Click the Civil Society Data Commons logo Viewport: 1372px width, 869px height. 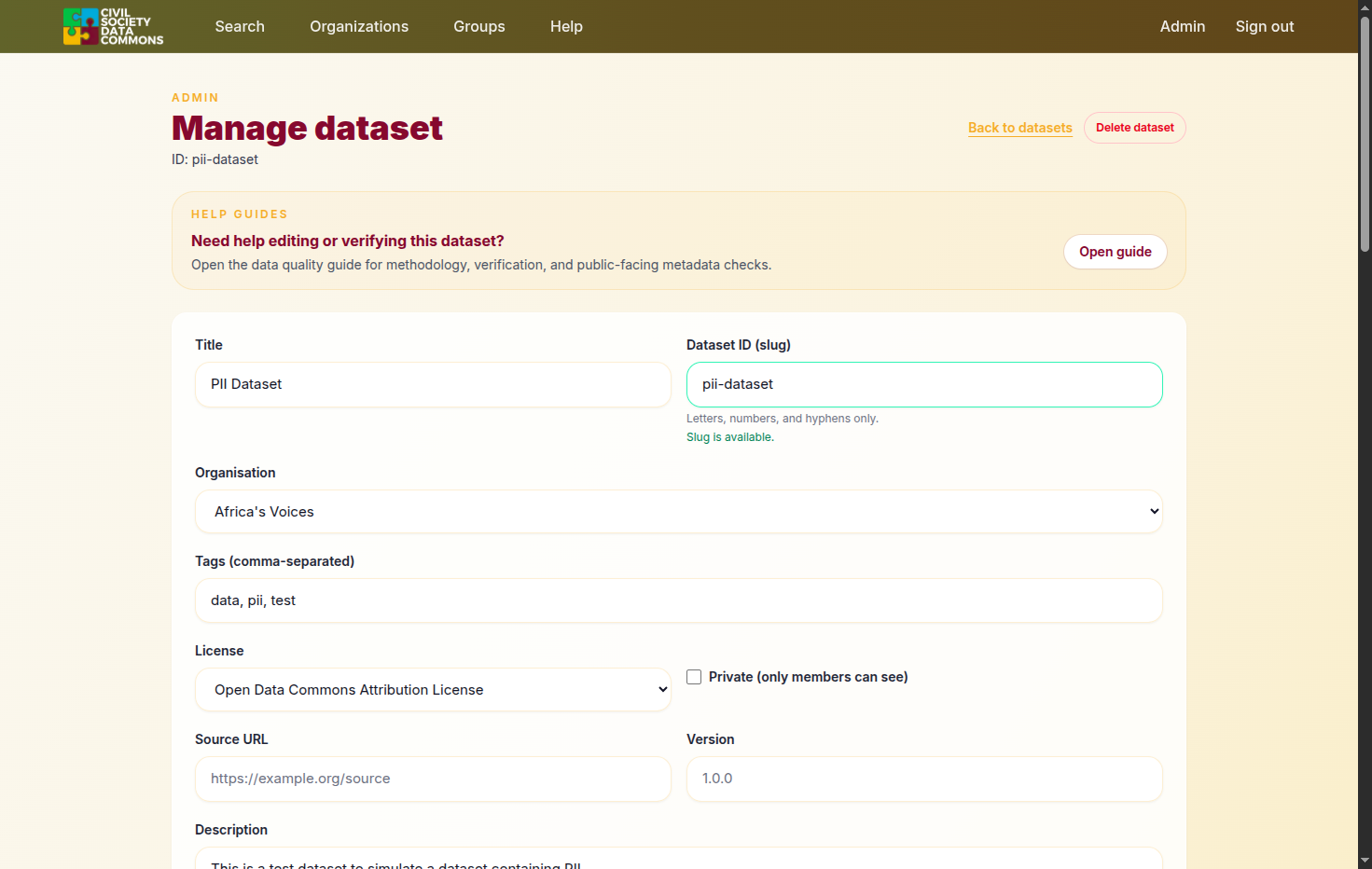coord(113,26)
